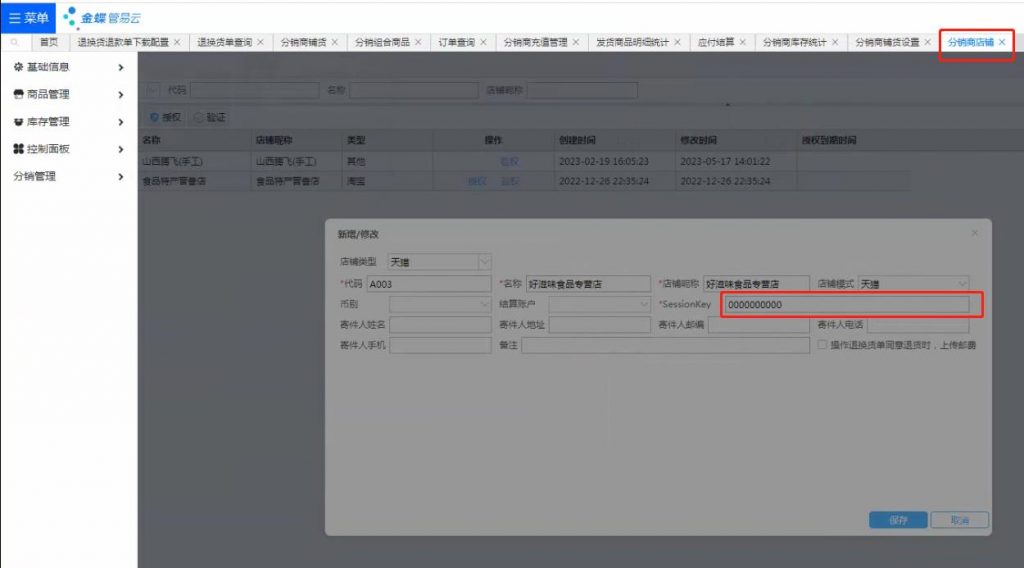Open the 店铺类型 dropdown

(485, 262)
